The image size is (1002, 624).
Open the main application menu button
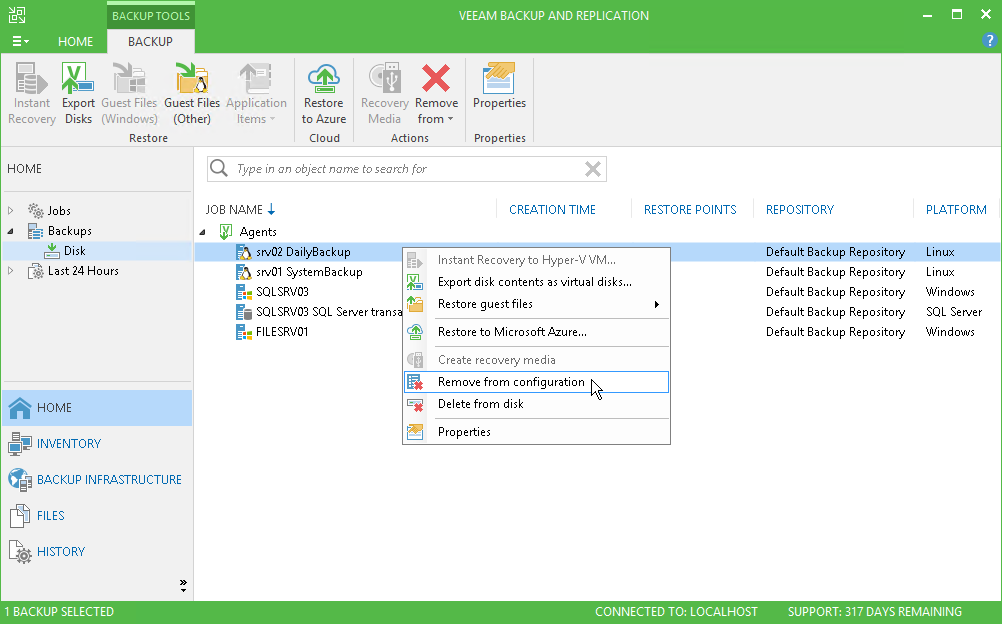[20, 42]
